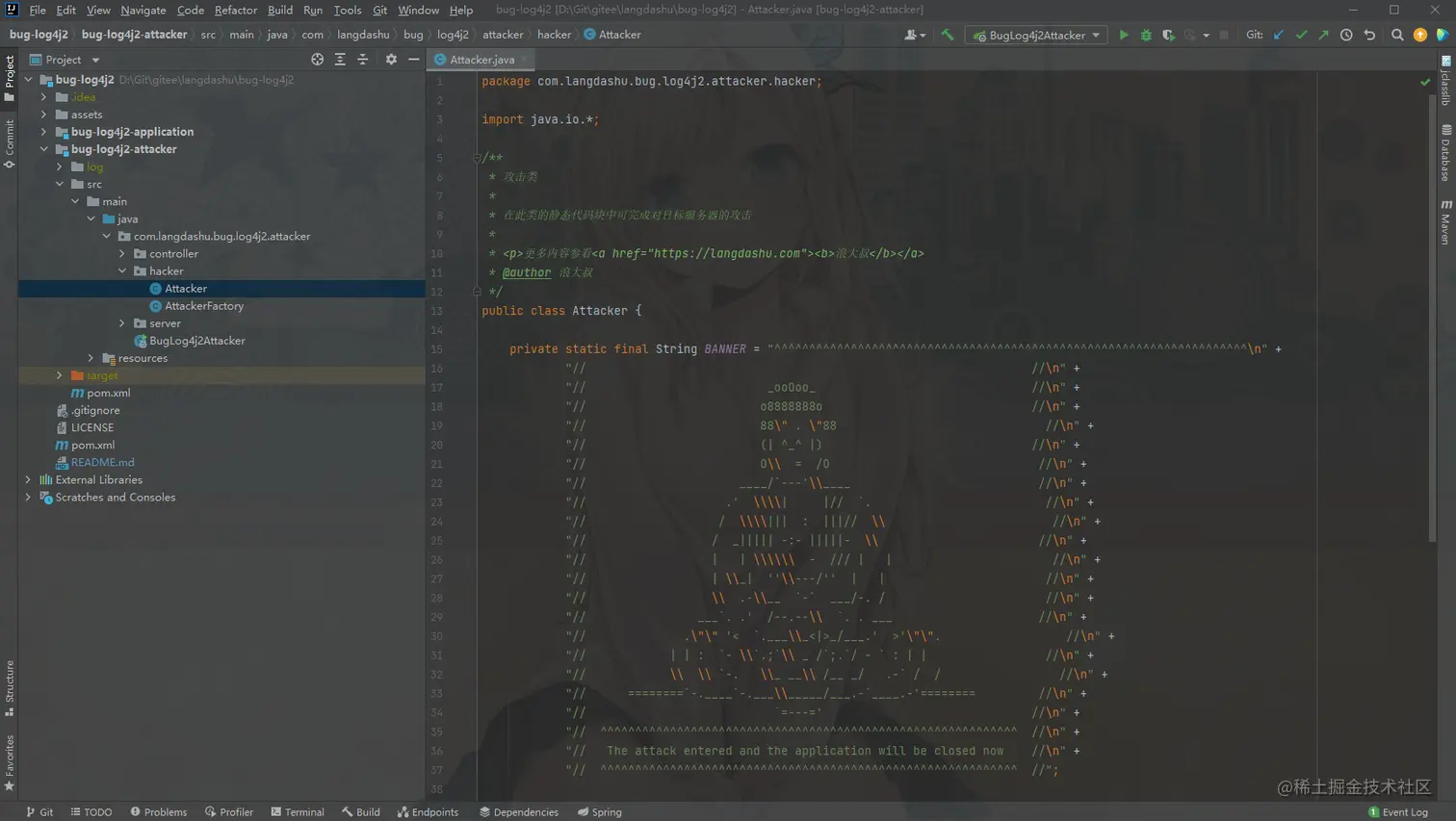Hide the Project tool window
The width and height of the screenshot is (1456, 821).
(414, 60)
